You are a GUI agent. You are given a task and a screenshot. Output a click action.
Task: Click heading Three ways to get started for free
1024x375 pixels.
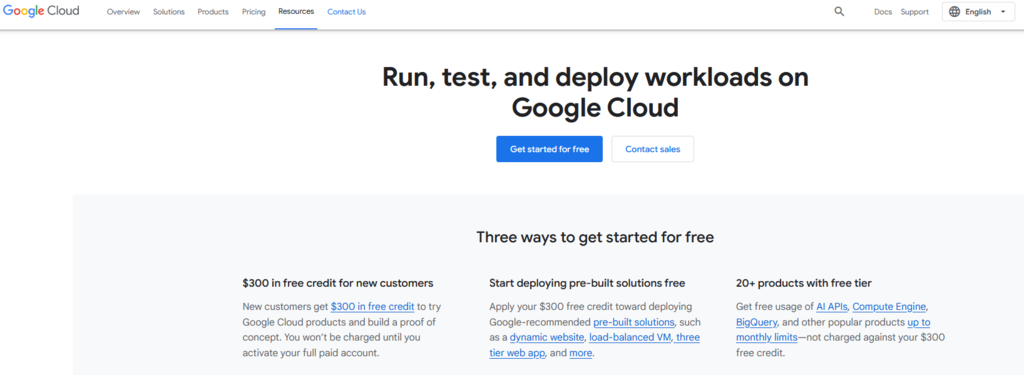(x=595, y=237)
